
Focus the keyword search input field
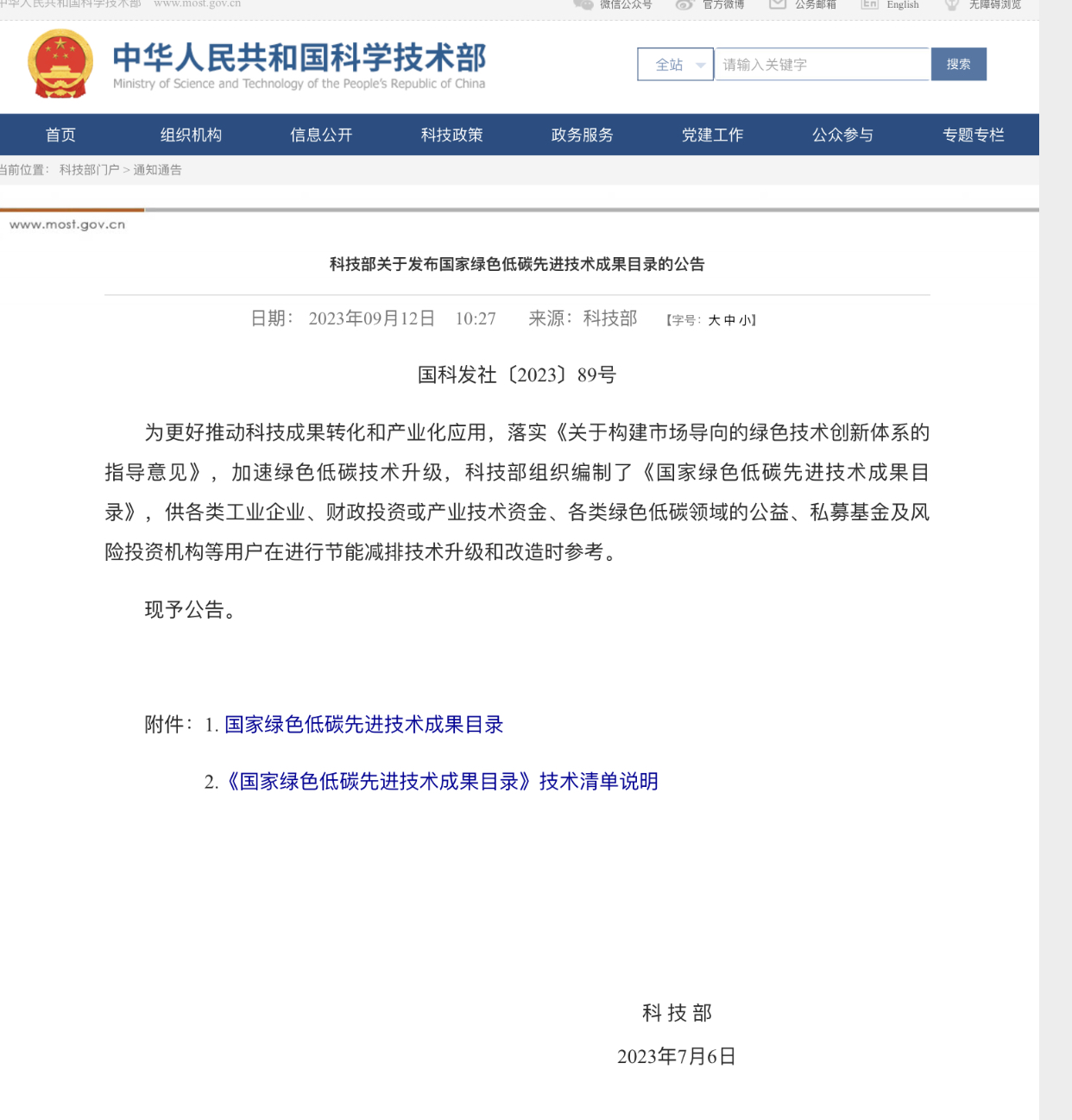pyautogui.click(x=822, y=65)
